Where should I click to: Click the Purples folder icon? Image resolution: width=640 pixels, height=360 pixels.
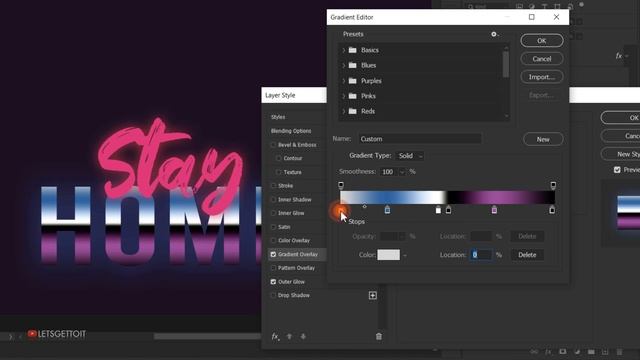click(x=353, y=81)
